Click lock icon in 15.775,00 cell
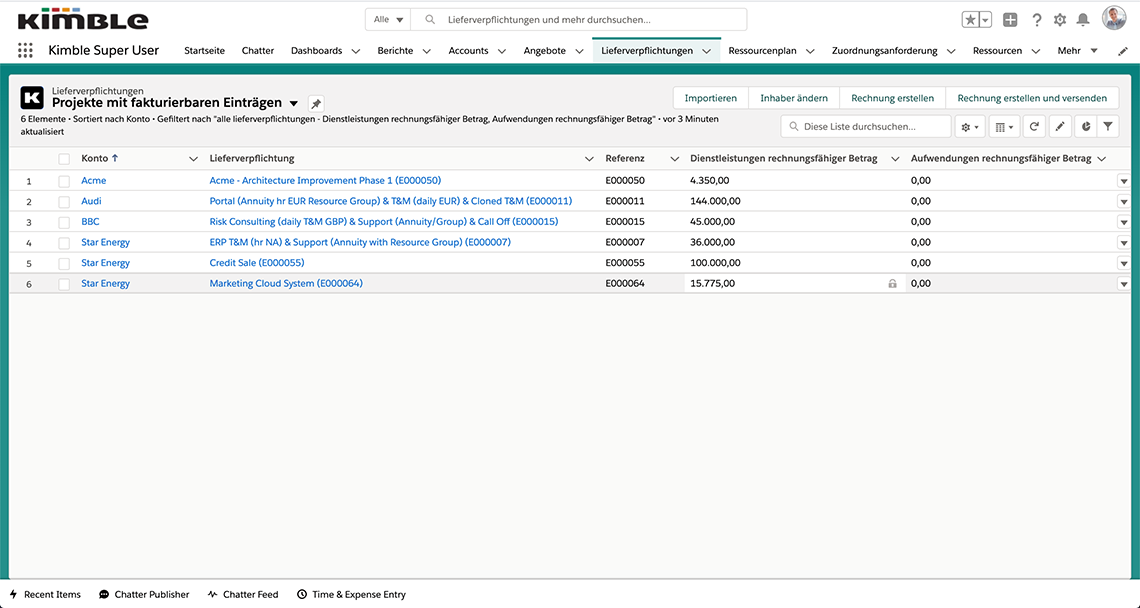Image resolution: width=1140 pixels, height=608 pixels. click(x=892, y=284)
